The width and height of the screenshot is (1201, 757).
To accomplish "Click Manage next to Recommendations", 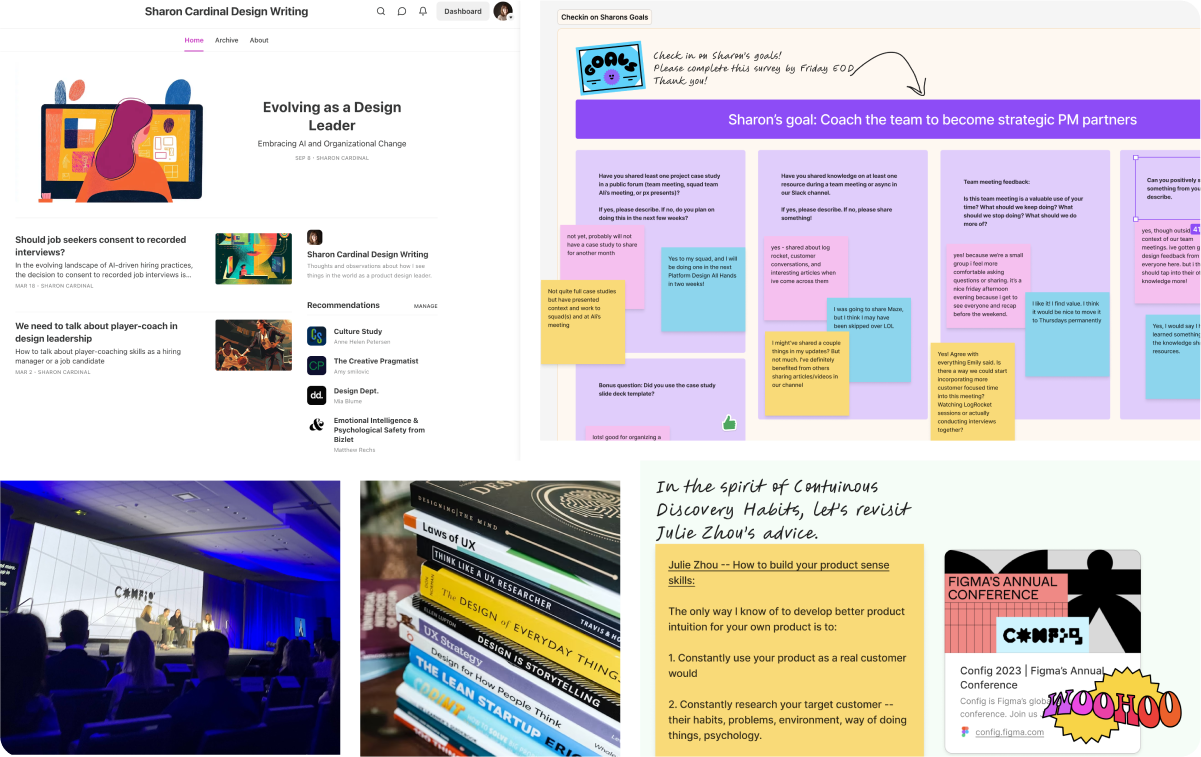I will 425,306.
